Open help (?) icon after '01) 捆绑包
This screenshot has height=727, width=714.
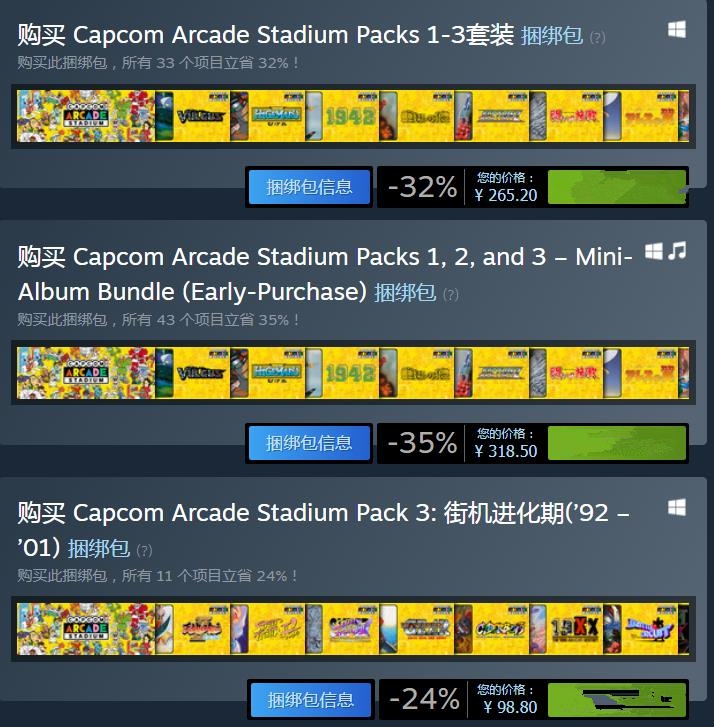(x=144, y=550)
